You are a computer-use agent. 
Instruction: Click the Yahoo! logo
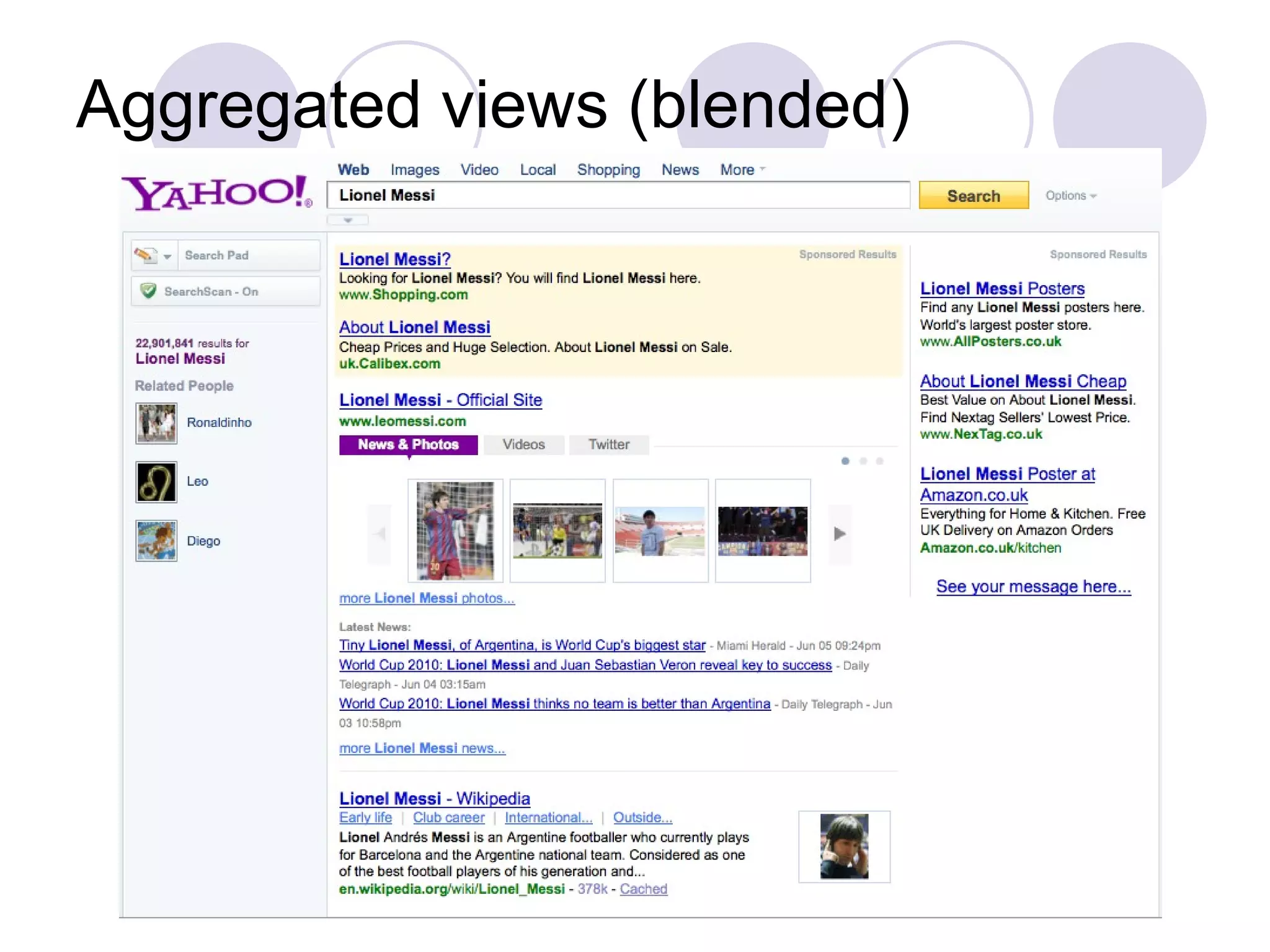(x=217, y=193)
